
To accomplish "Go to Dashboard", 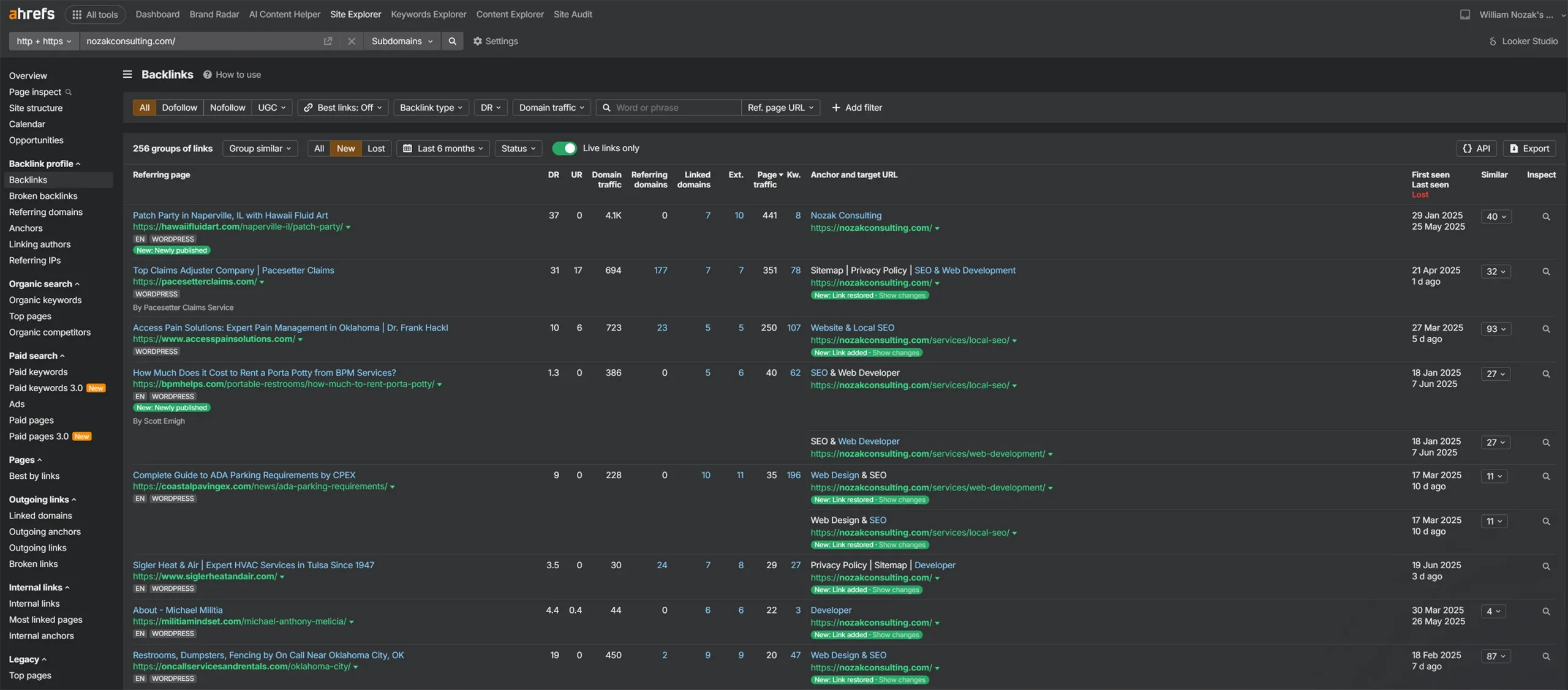I will click(x=157, y=14).
